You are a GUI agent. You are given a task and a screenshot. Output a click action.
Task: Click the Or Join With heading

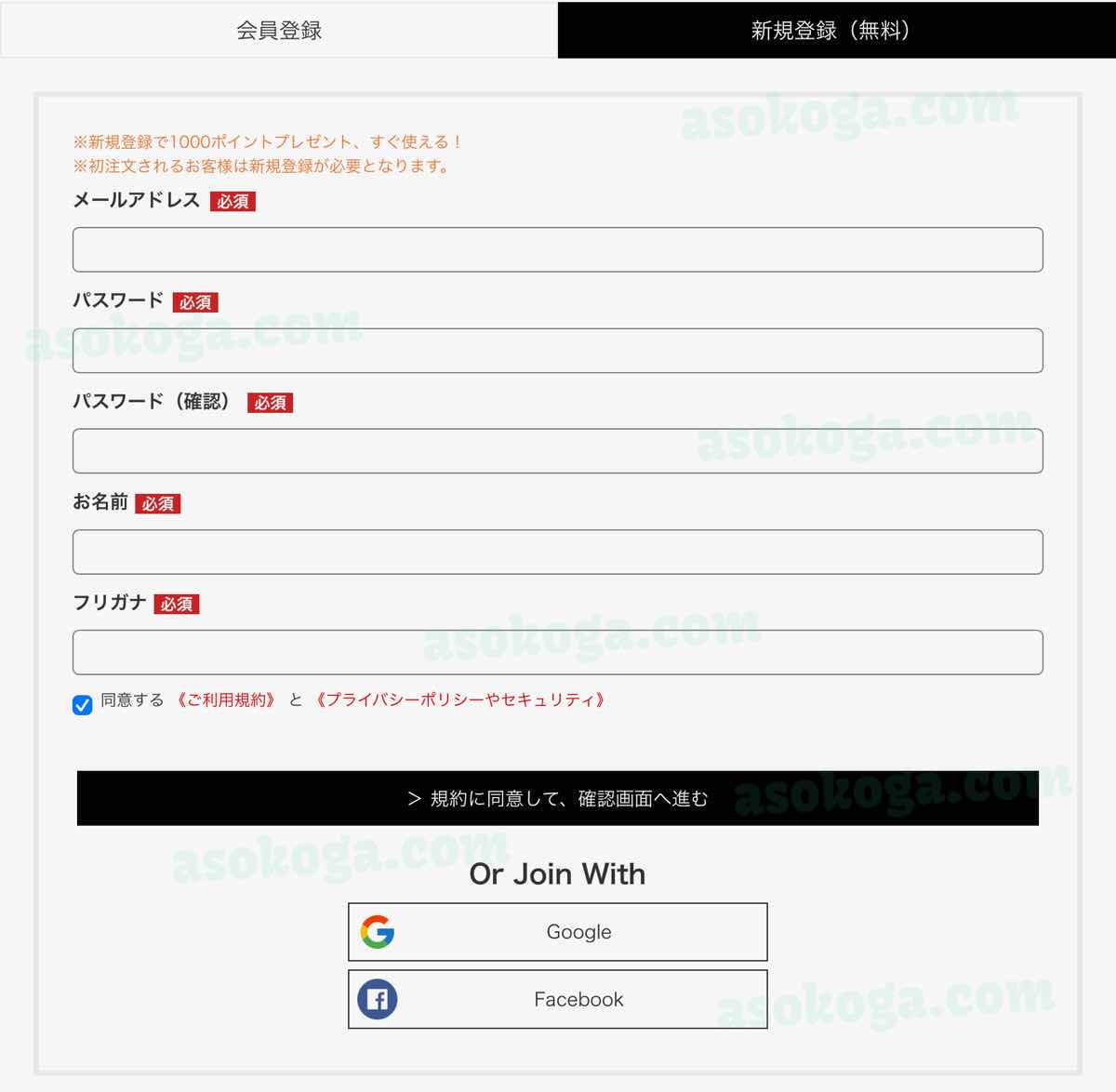pos(557,874)
